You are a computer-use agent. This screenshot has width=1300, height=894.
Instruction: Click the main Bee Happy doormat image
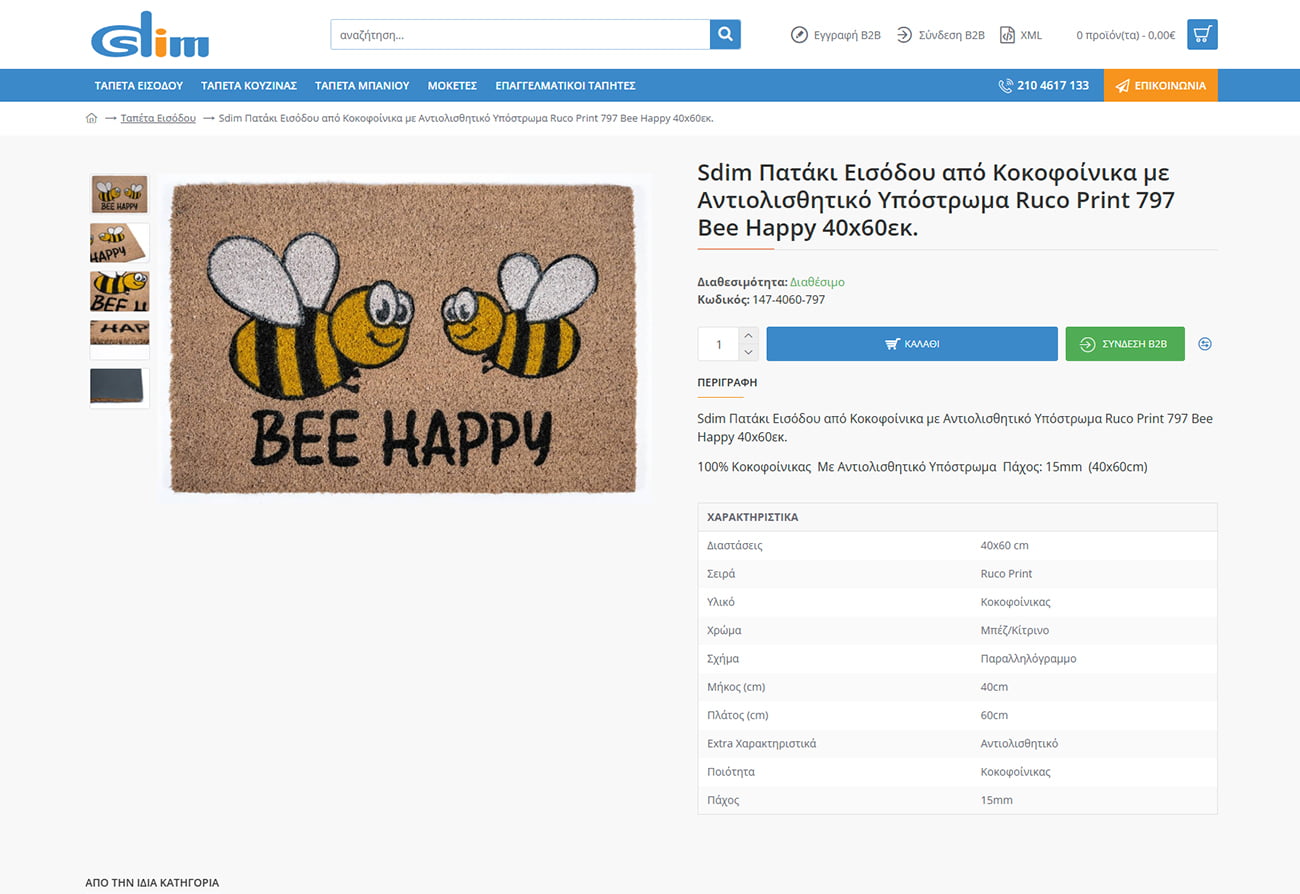click(403, 337)
